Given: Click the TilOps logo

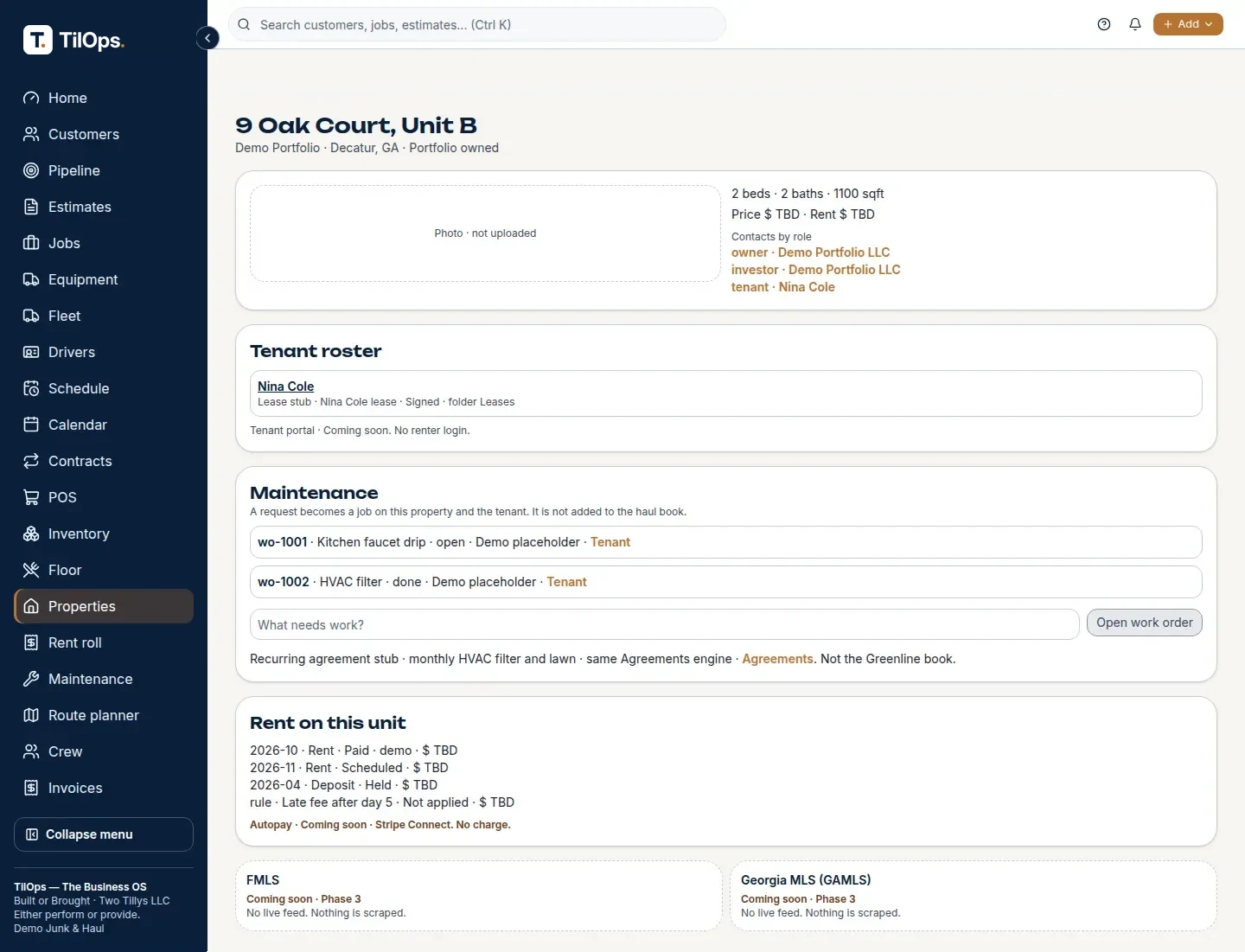Looking at the screenshot, I should pyautogui.click(x=73, y=40).
